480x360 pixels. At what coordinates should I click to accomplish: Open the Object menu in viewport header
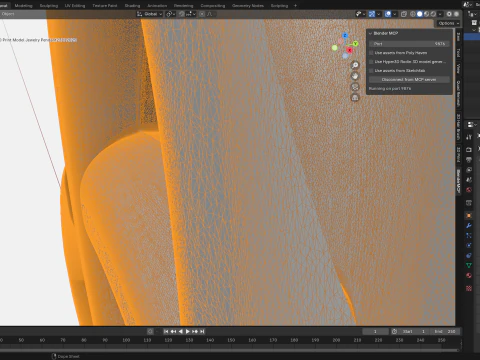(x=8, y=14)
